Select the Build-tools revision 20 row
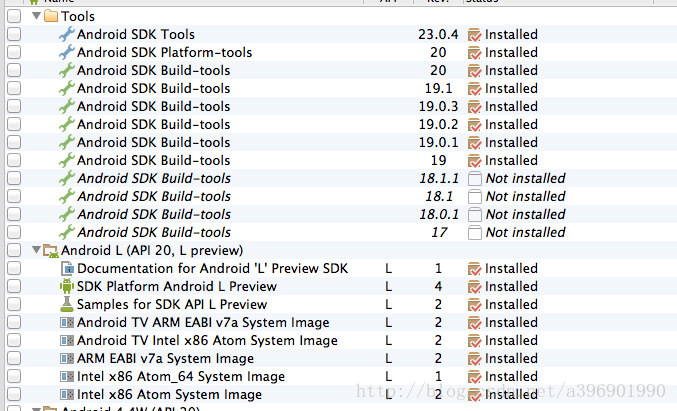Viewport: 677px width, 411px height. click(341, 70)
